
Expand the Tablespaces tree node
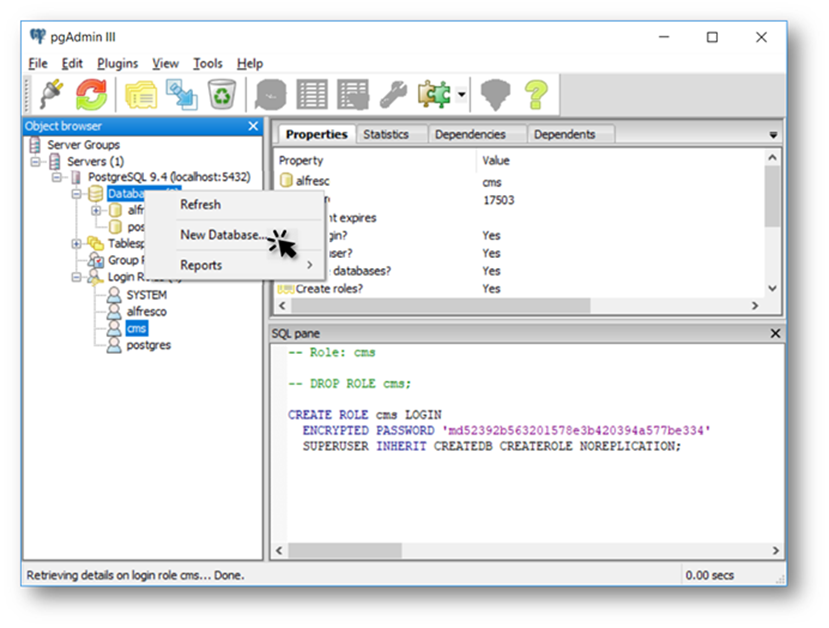pos(78,244)
